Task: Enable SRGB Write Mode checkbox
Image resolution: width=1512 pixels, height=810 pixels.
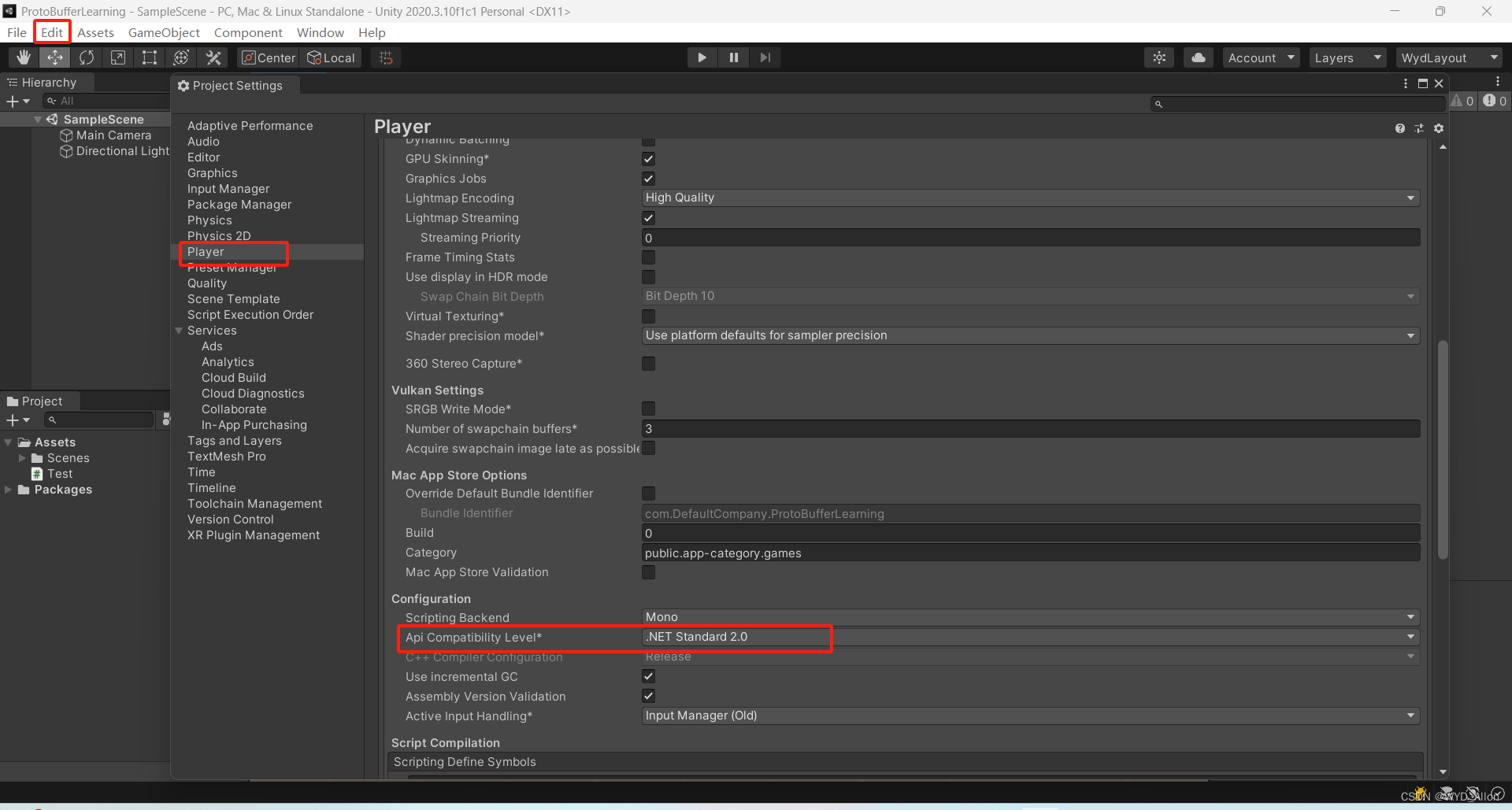Action: 648,409
